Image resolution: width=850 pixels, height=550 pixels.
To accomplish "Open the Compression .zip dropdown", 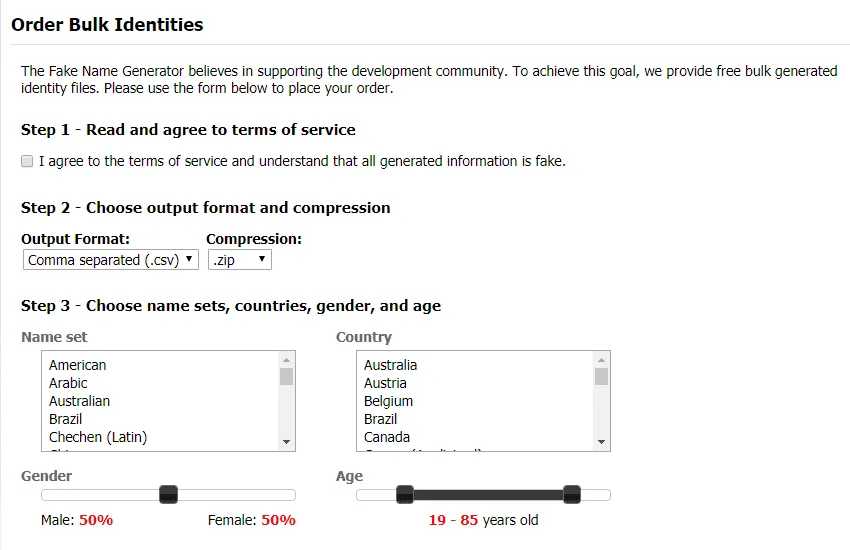I will pyautogui.click(x=240, y=260).
